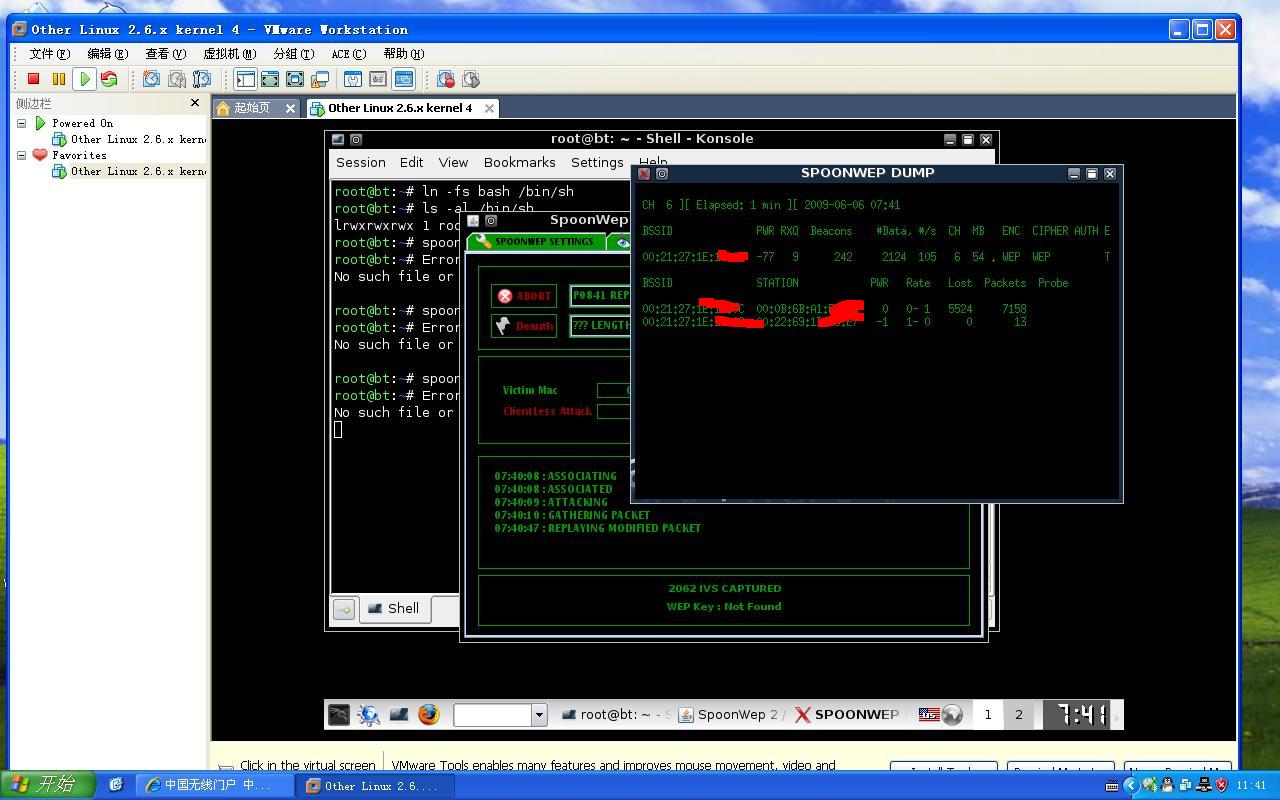Select the Shell tab in Konsole
The height and width of the screenshot is (800, 1280).
(x=395, y=608)
